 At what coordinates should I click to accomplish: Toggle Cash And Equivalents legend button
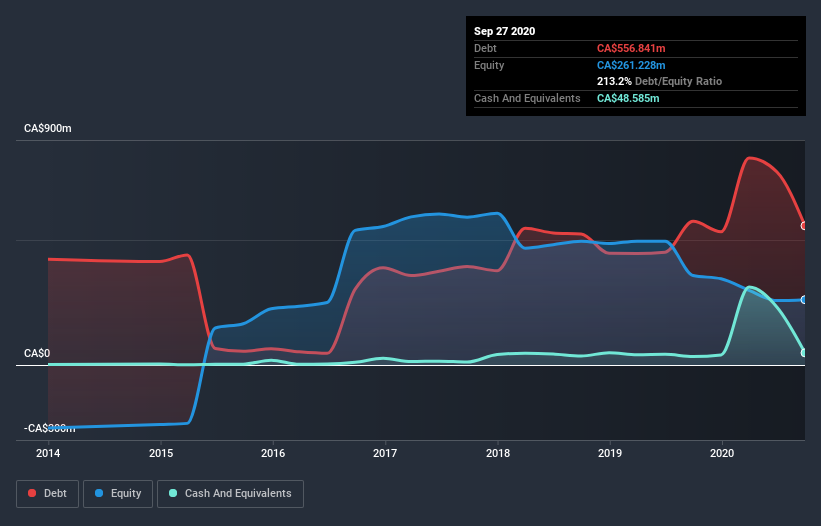tap(230, 494)
